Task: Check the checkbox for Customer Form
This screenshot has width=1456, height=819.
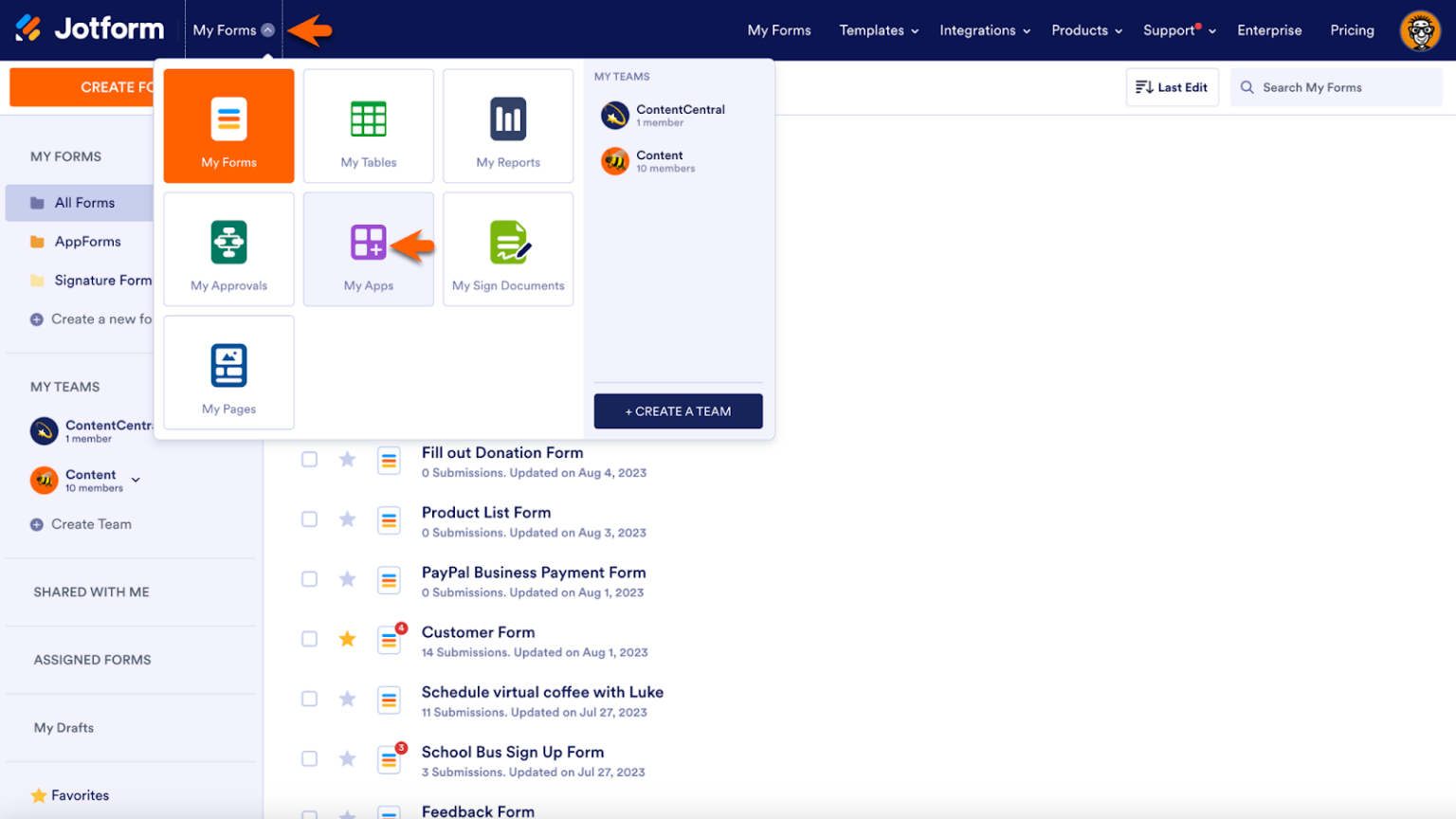Action: [x=309, y=639]
